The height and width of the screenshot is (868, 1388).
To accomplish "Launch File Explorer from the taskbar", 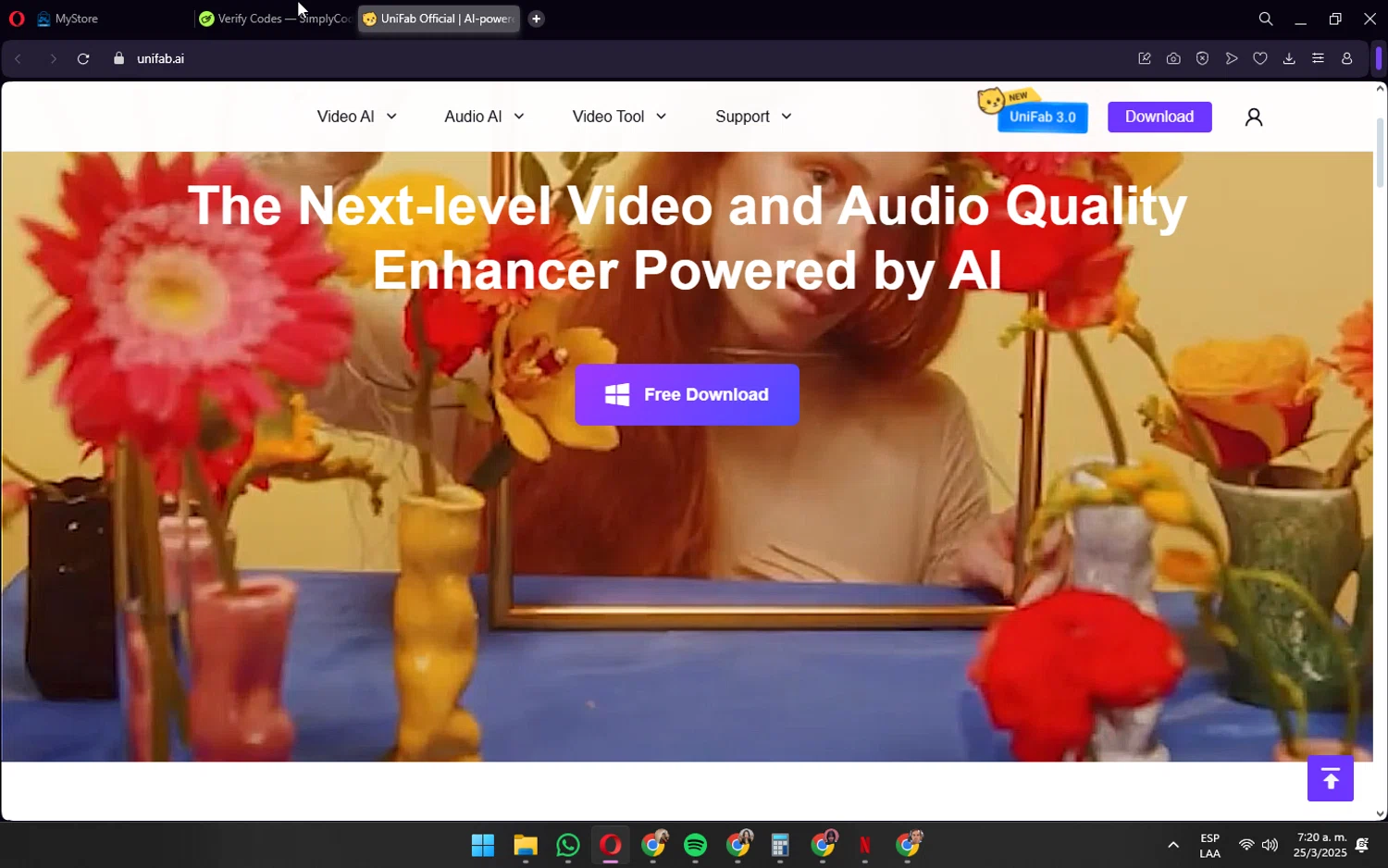I will 526,845.
